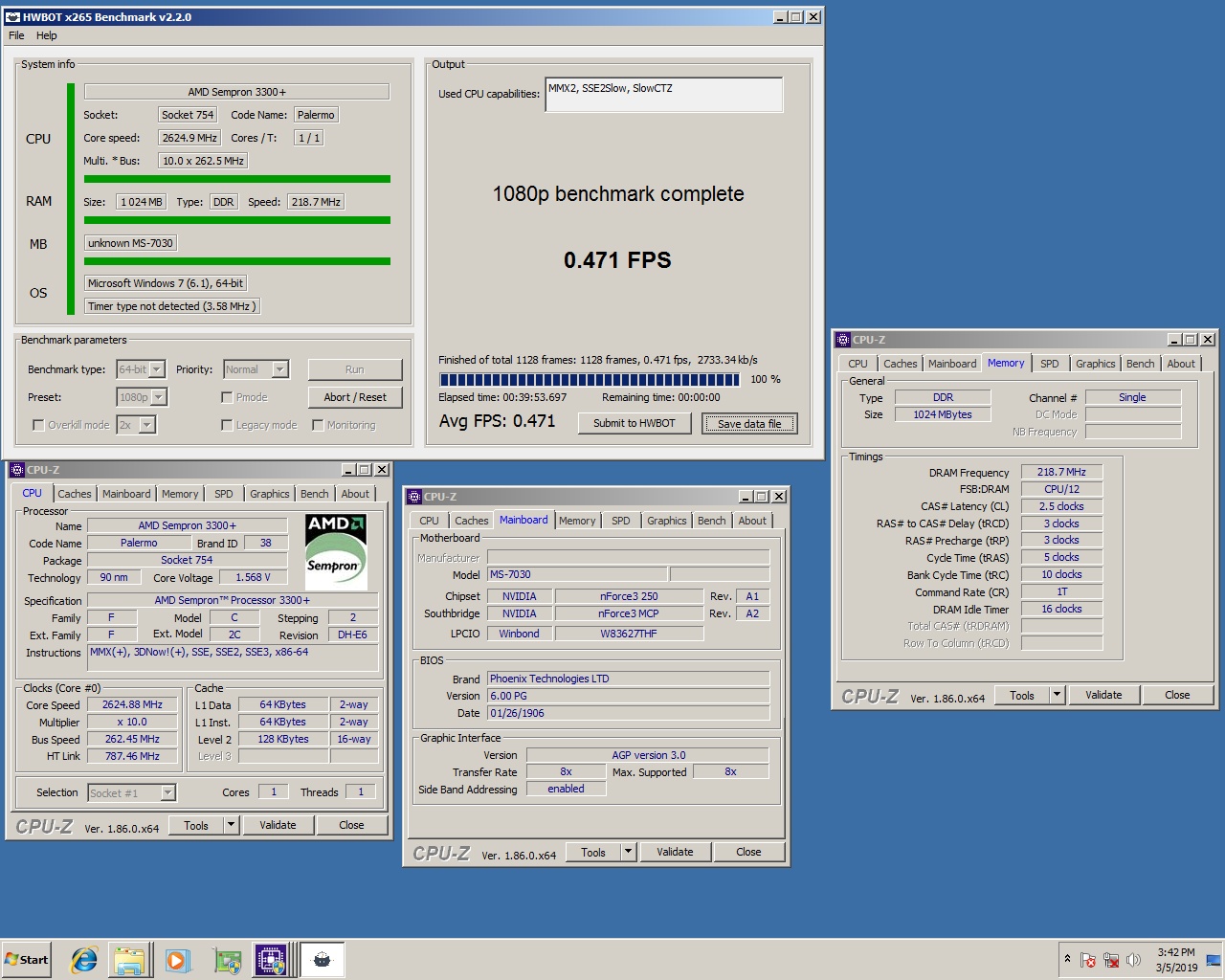Switch to SPD tab in Mainboard window
This screenshot has height=980, width=1225.
(x=621, y=521)
